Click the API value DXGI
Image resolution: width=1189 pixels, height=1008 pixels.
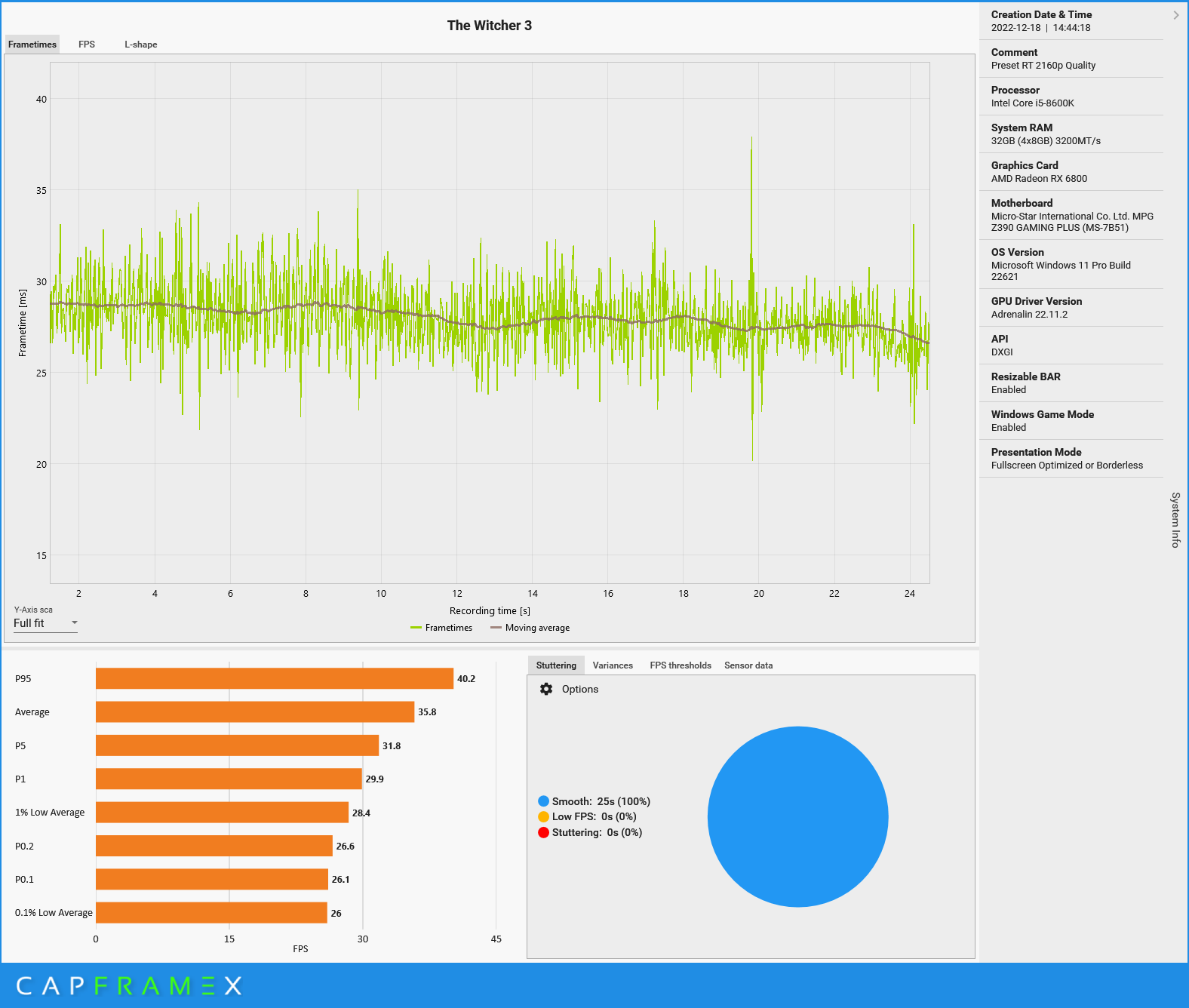pos(1002,352)
